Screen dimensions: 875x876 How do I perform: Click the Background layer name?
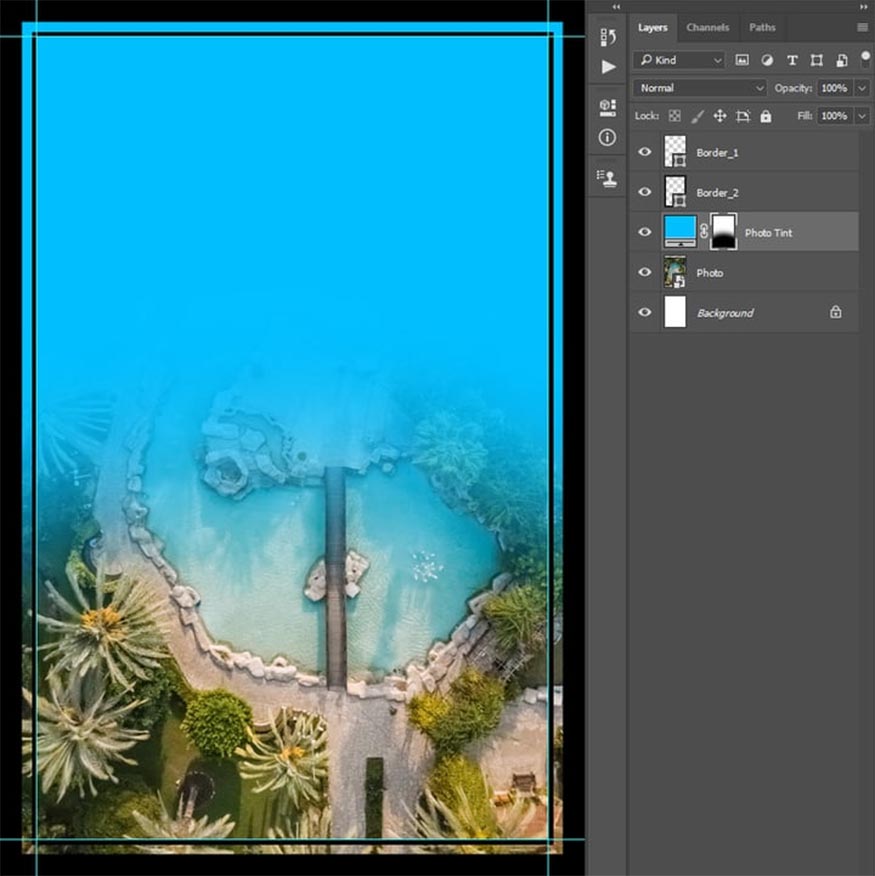725,313
